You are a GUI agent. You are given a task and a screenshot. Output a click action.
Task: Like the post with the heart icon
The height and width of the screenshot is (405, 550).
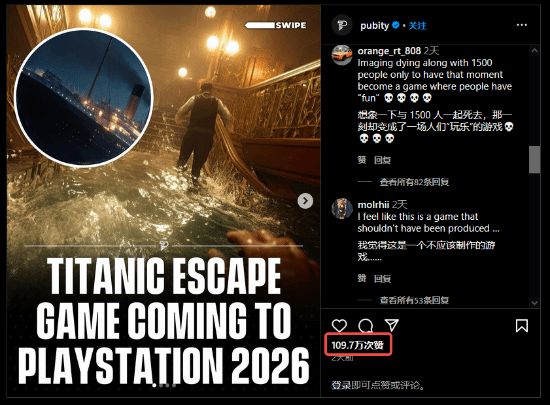pos(339,325)
